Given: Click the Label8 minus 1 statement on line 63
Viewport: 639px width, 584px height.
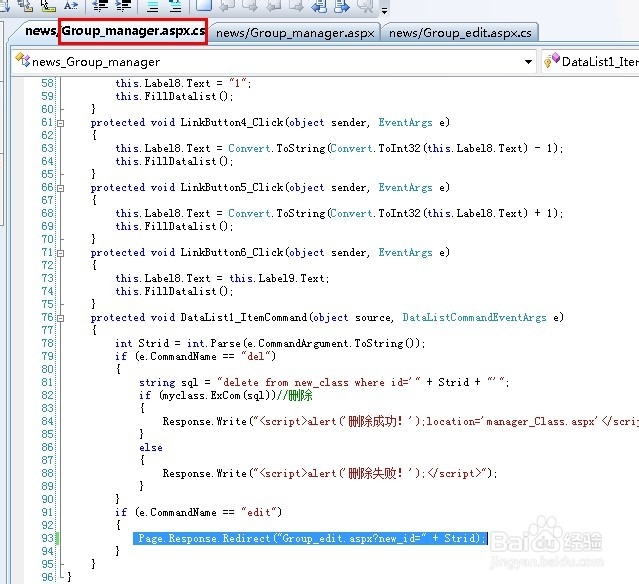Looking at the screenshot, I should point(339,148).
